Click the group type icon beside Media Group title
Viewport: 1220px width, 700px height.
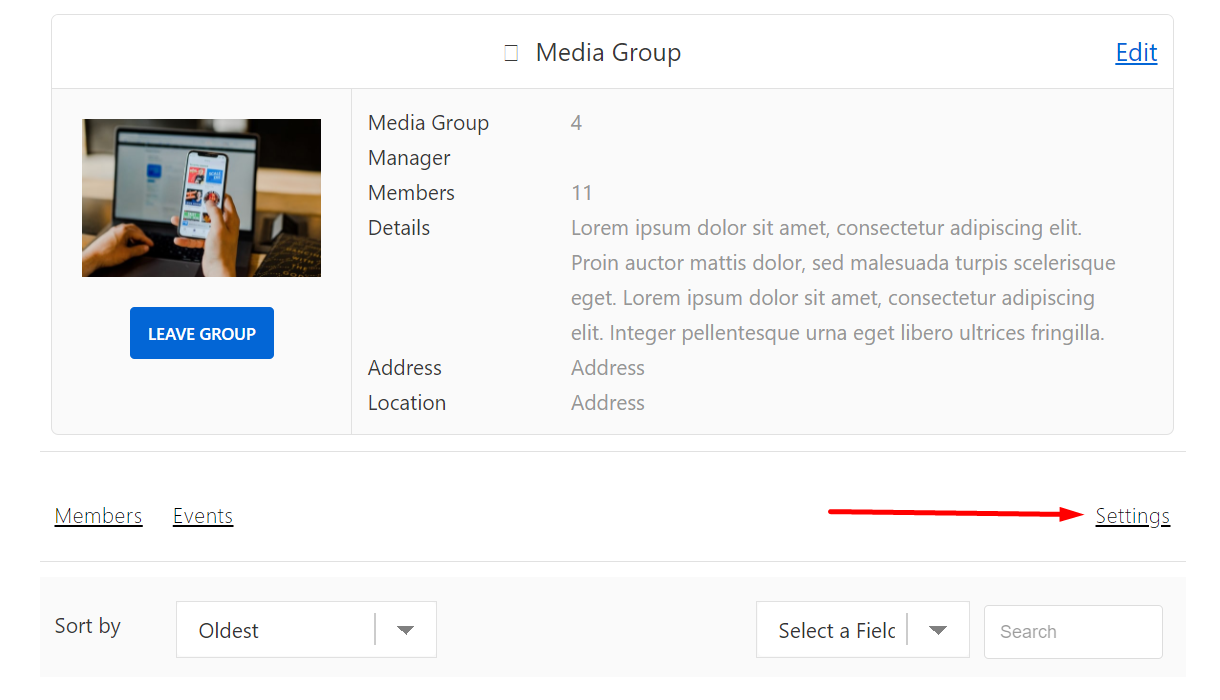click(x=510, y=52)
